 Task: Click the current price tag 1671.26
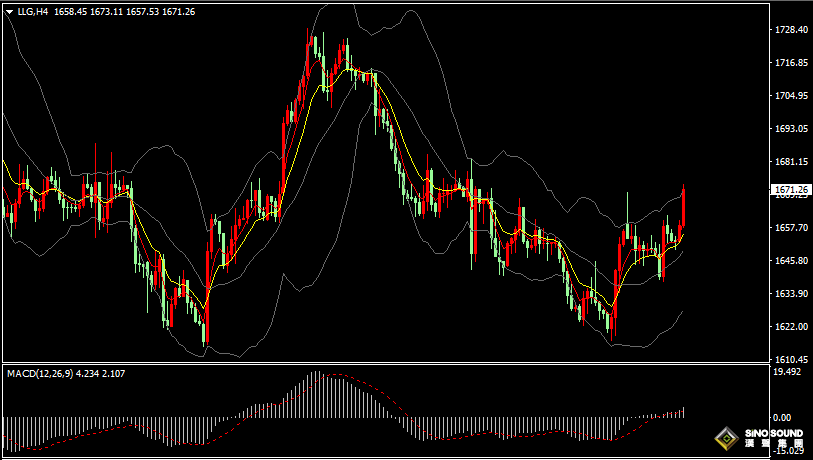click(791, 189)
